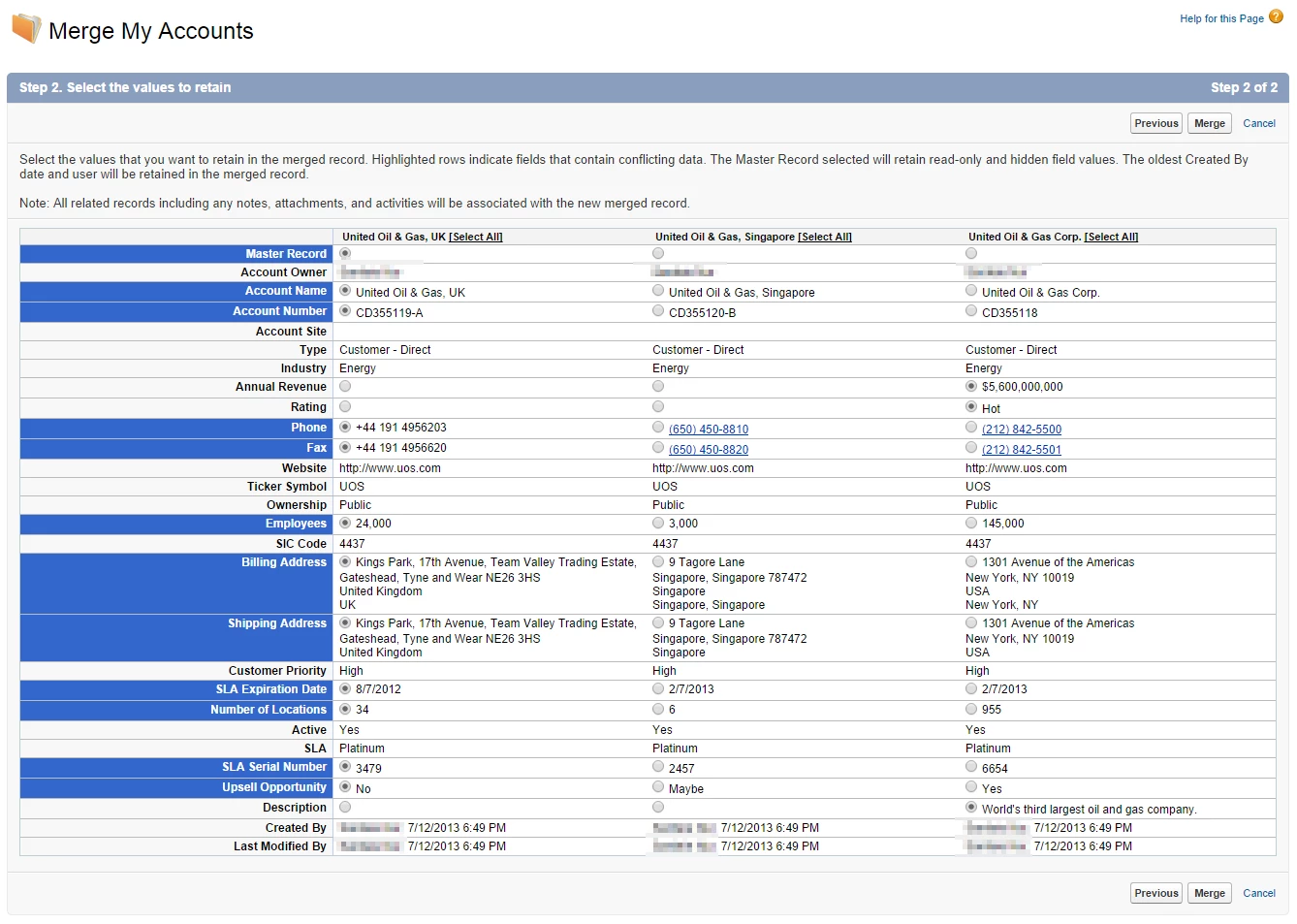This screenshot has height=924, width=1297.
Task: Select 9 Tagore Lane billing address
Action: pos(658,560)
